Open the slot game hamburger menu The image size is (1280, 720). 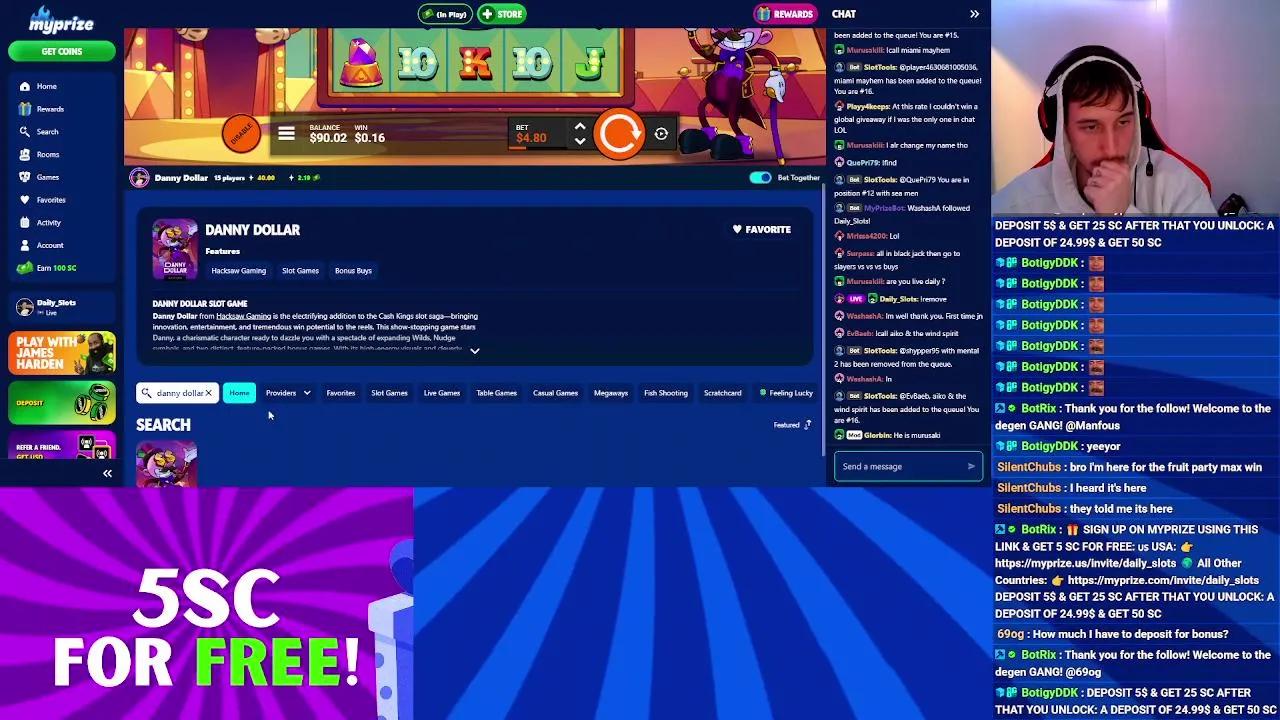click(287, 132)
